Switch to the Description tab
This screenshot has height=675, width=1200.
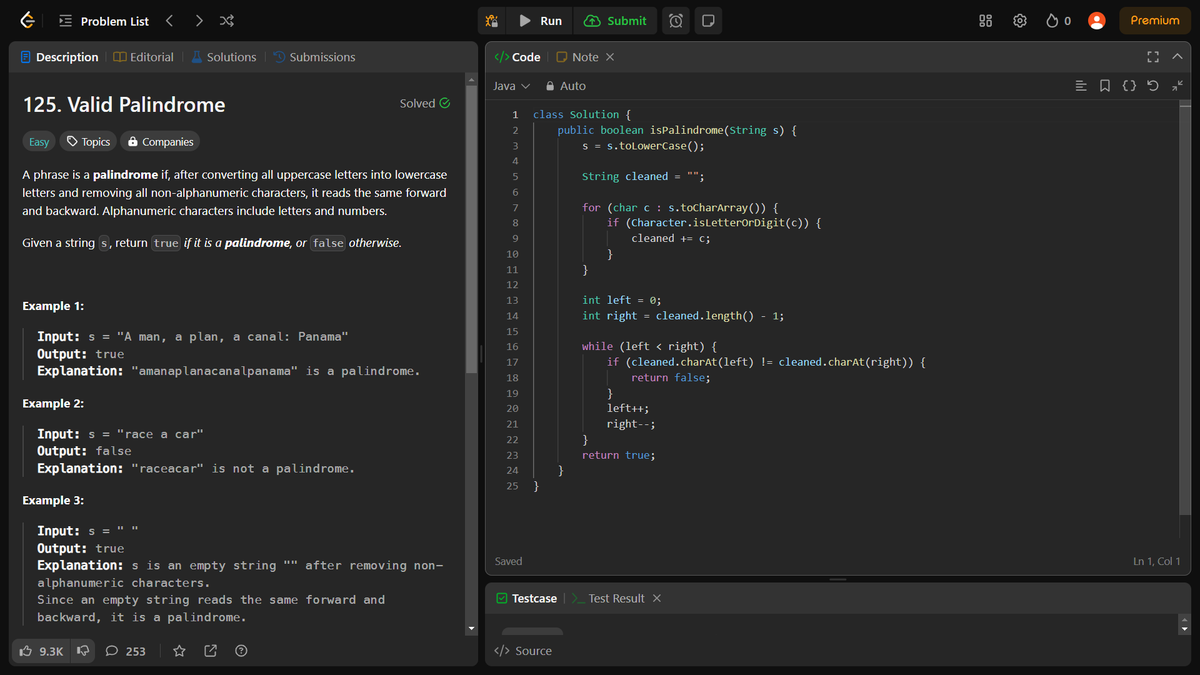59,57
